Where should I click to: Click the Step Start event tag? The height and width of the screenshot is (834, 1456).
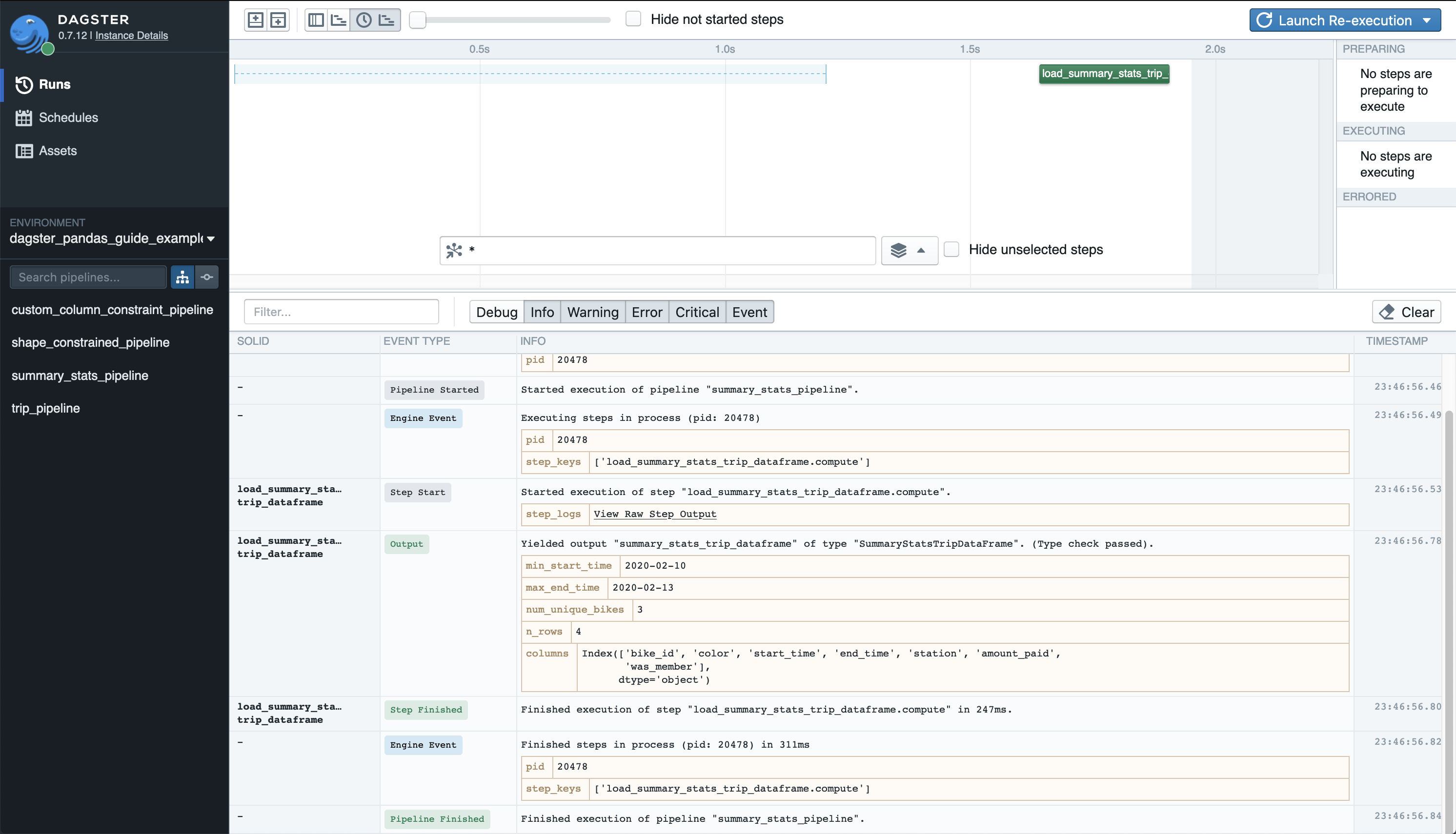[418, 493]
